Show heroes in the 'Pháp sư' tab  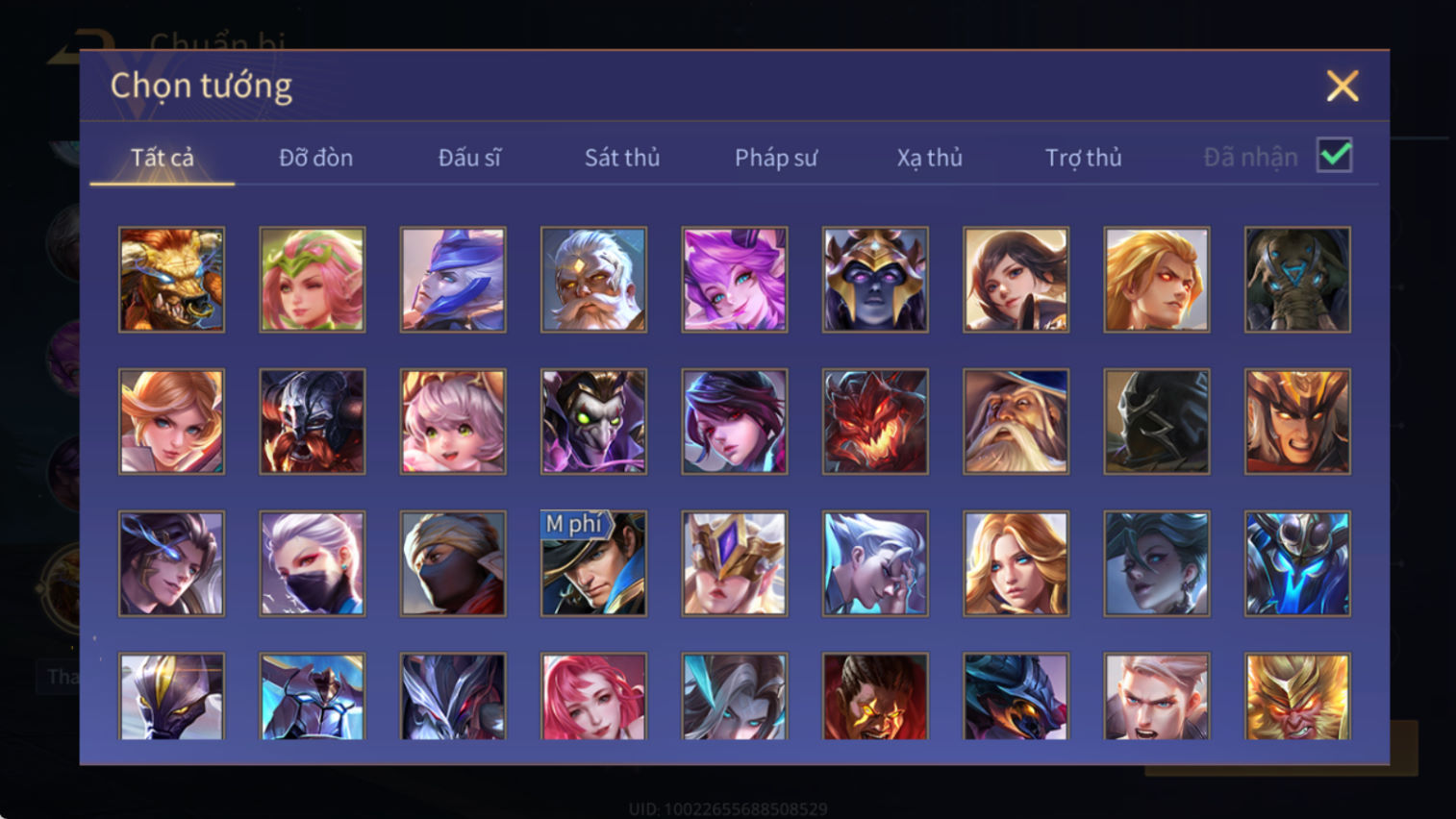(776, 158)
